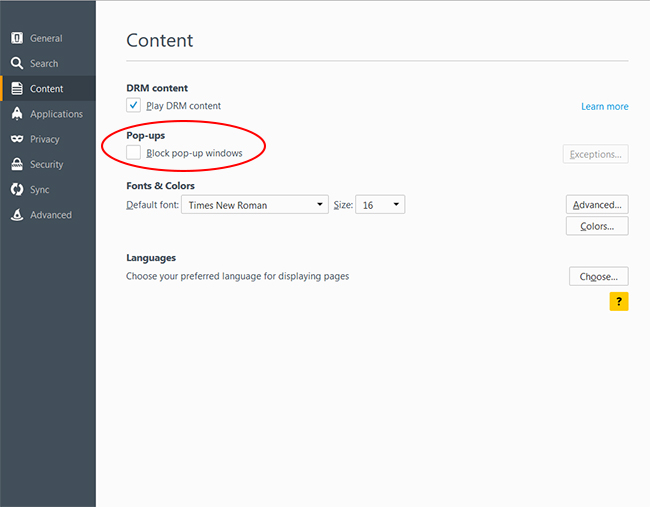Click the Content document icon

(x=17, y=88)
